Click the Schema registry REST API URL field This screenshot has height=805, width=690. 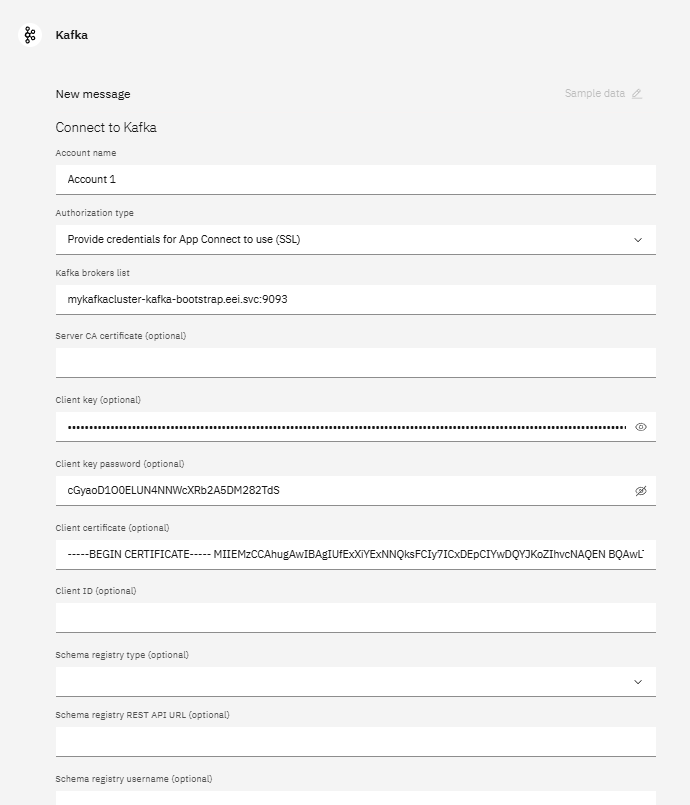click(356, 741)
